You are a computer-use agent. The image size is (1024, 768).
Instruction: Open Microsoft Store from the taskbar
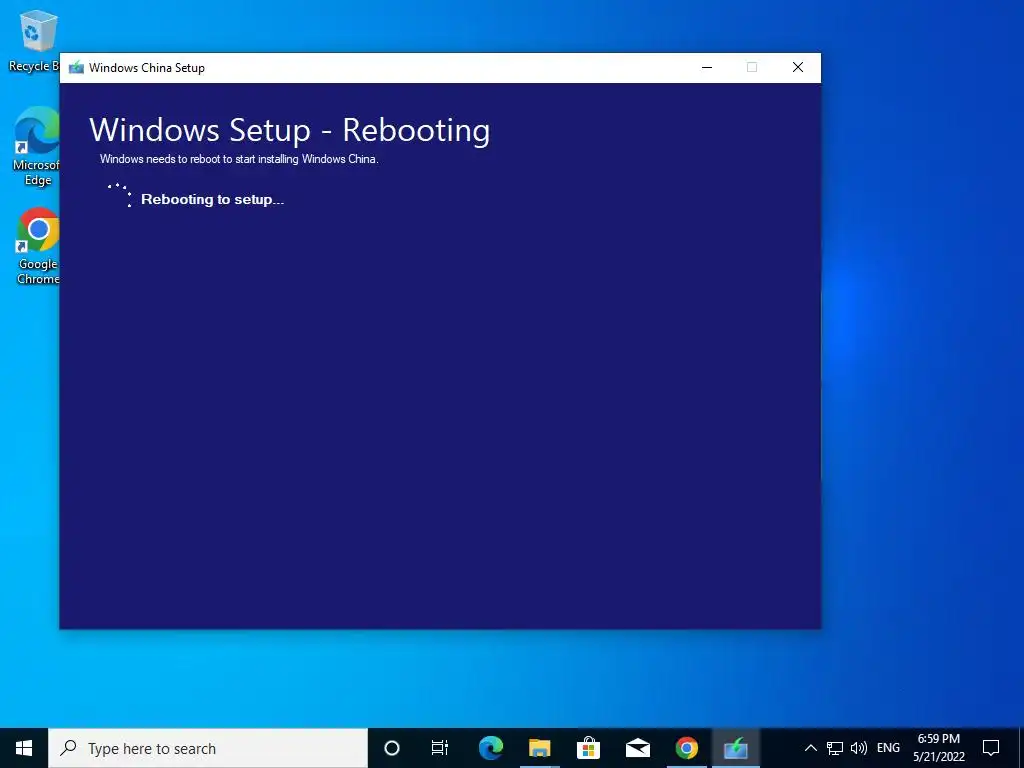(x=588, y=748)
